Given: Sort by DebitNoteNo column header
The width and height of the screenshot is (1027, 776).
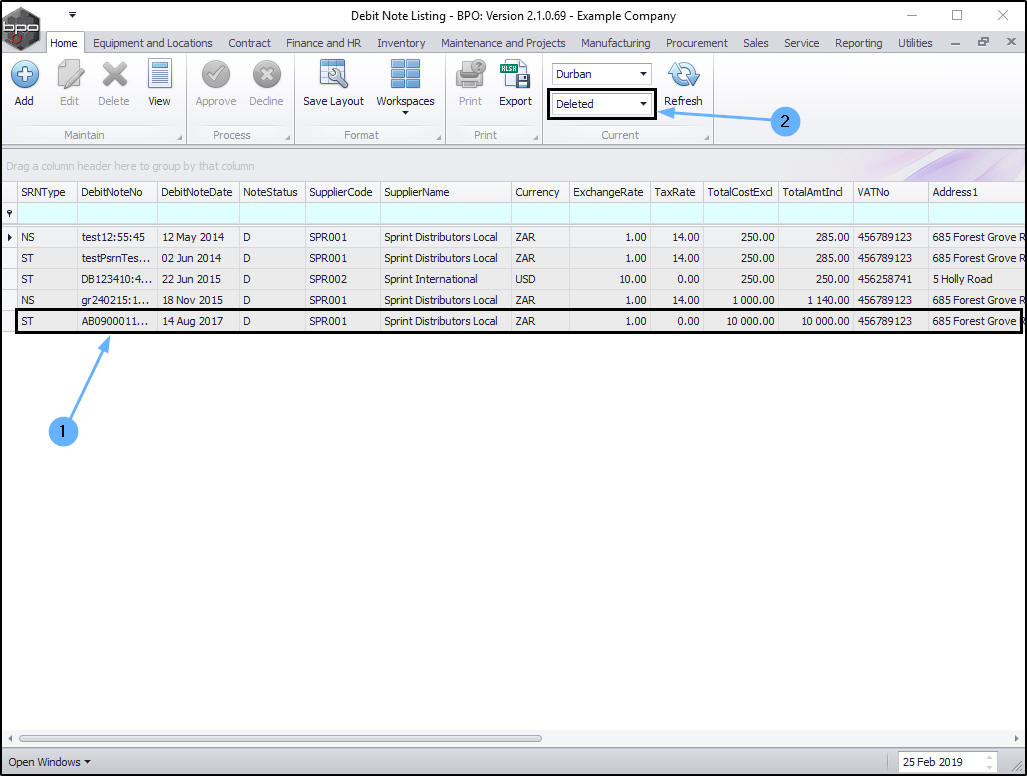Looking at the screenshot, I should point(117,193).
